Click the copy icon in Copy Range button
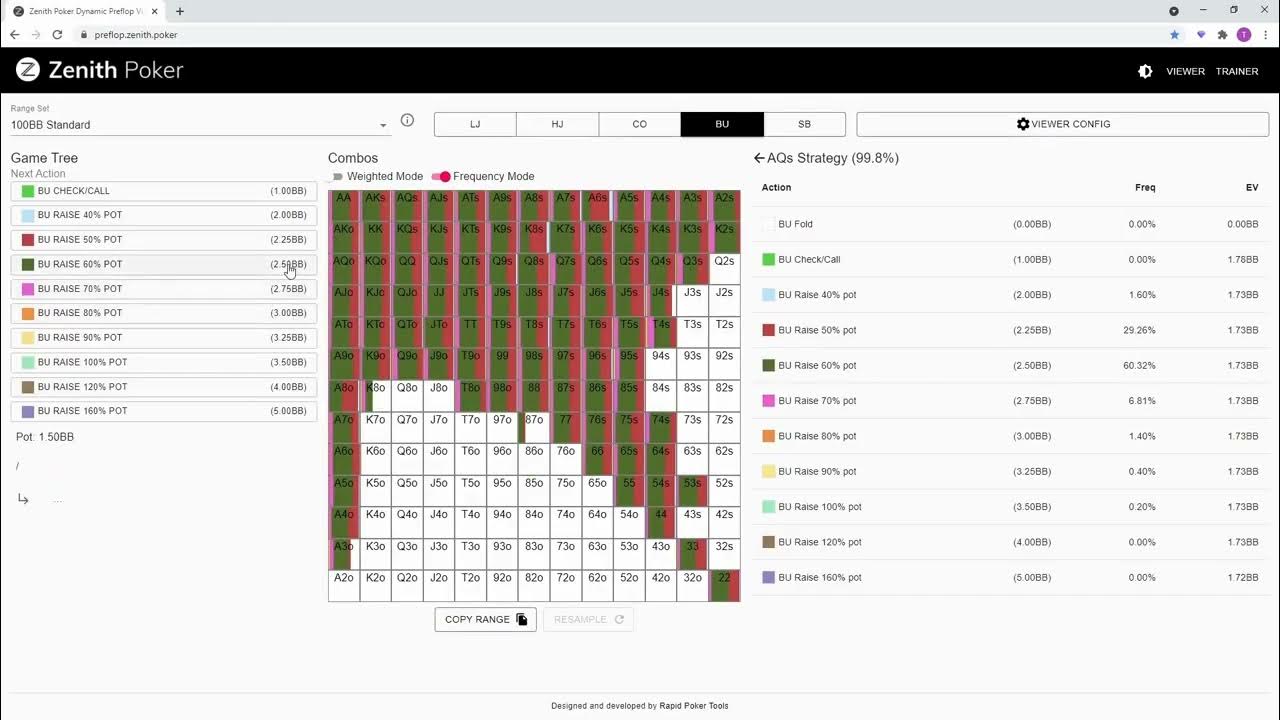 [x=522, y=619]
